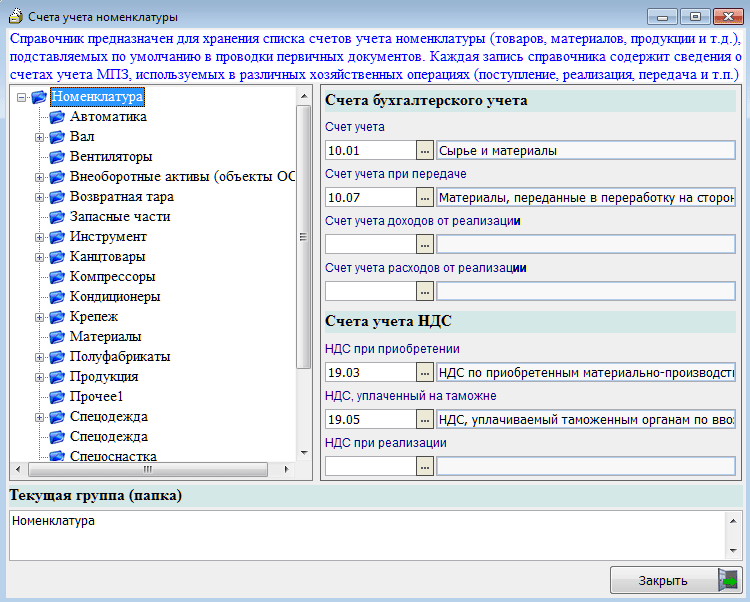Click the field containing 10.07
Image resolution: width=750 pixels, height=602 pixels.
click(x=371, y=197)
